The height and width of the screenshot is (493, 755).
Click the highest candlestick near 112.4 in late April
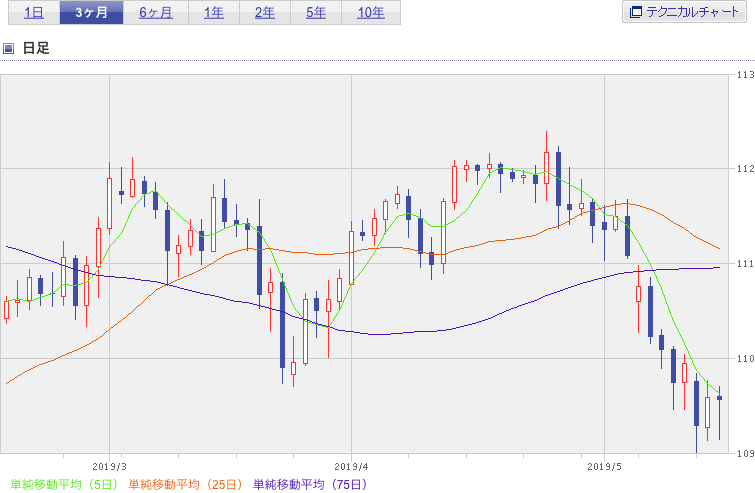547,166
